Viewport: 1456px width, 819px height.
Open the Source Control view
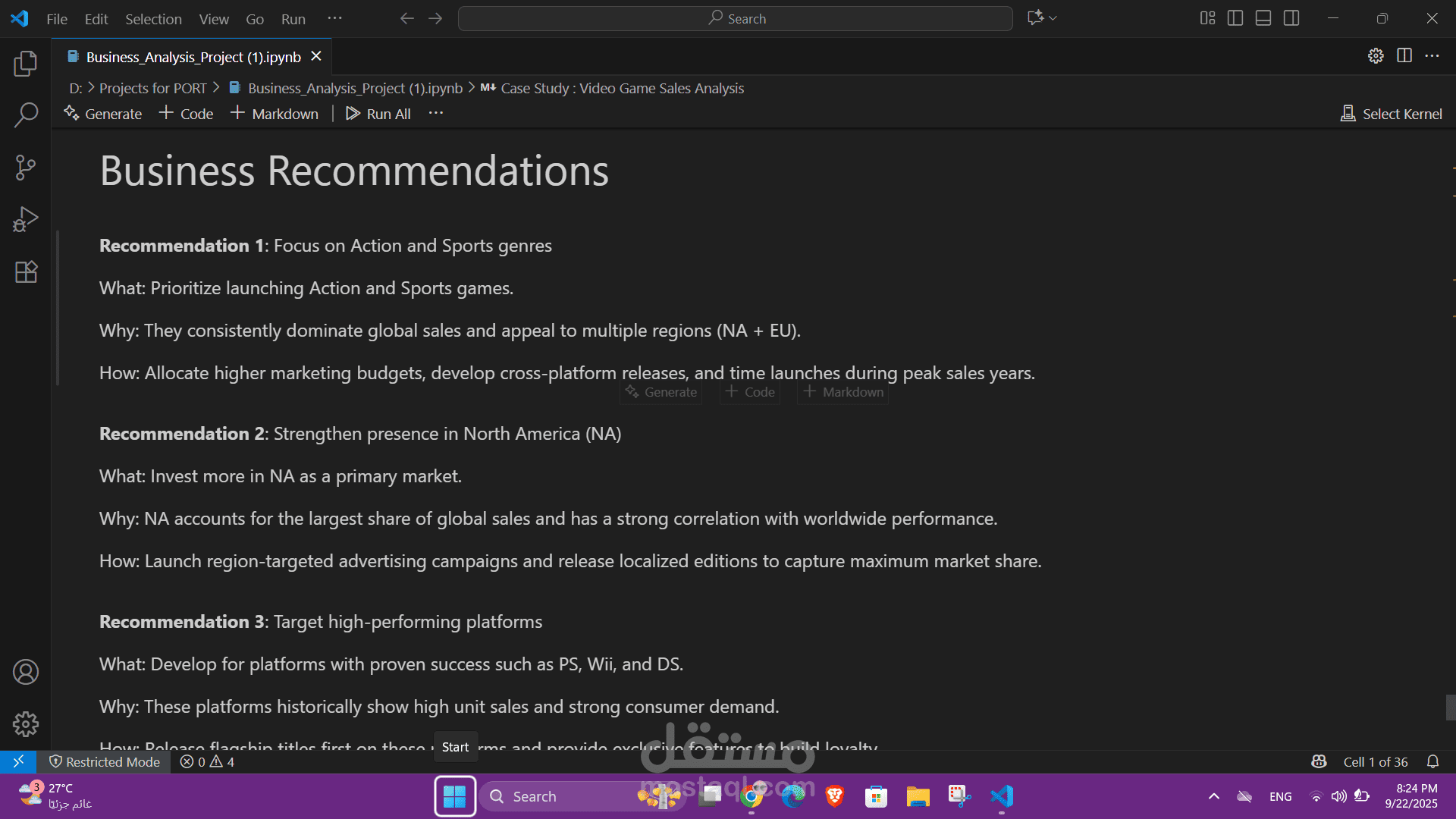pos(26,168)
